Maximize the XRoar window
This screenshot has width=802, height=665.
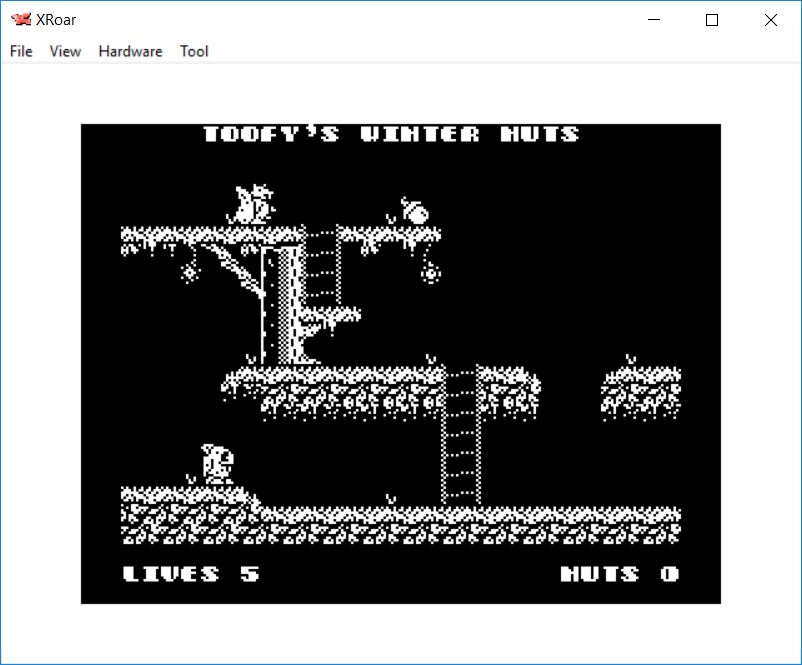pyautogui.click(x=712, y=20)
